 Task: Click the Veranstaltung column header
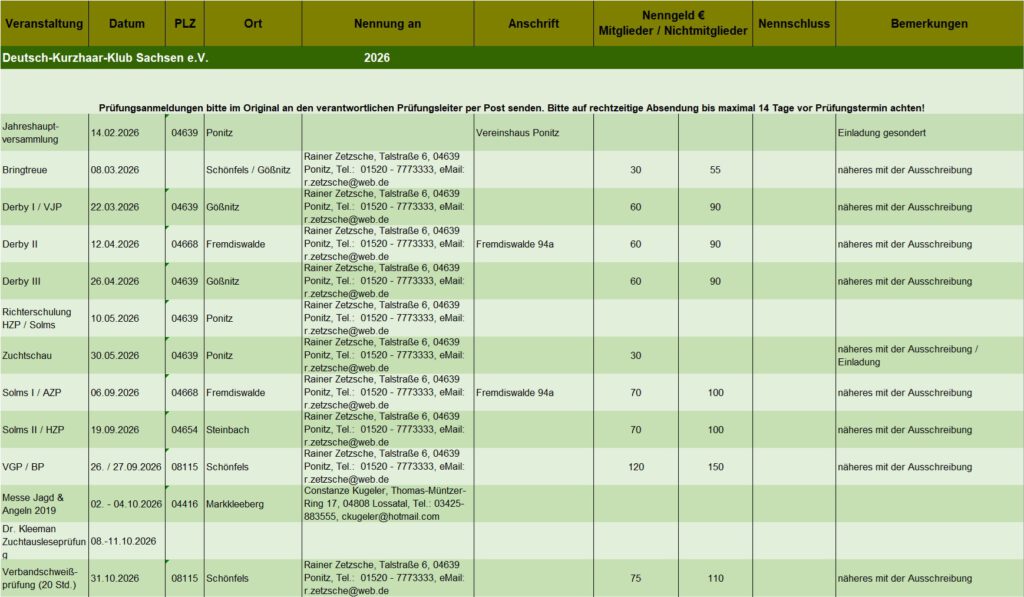(44, 23)
